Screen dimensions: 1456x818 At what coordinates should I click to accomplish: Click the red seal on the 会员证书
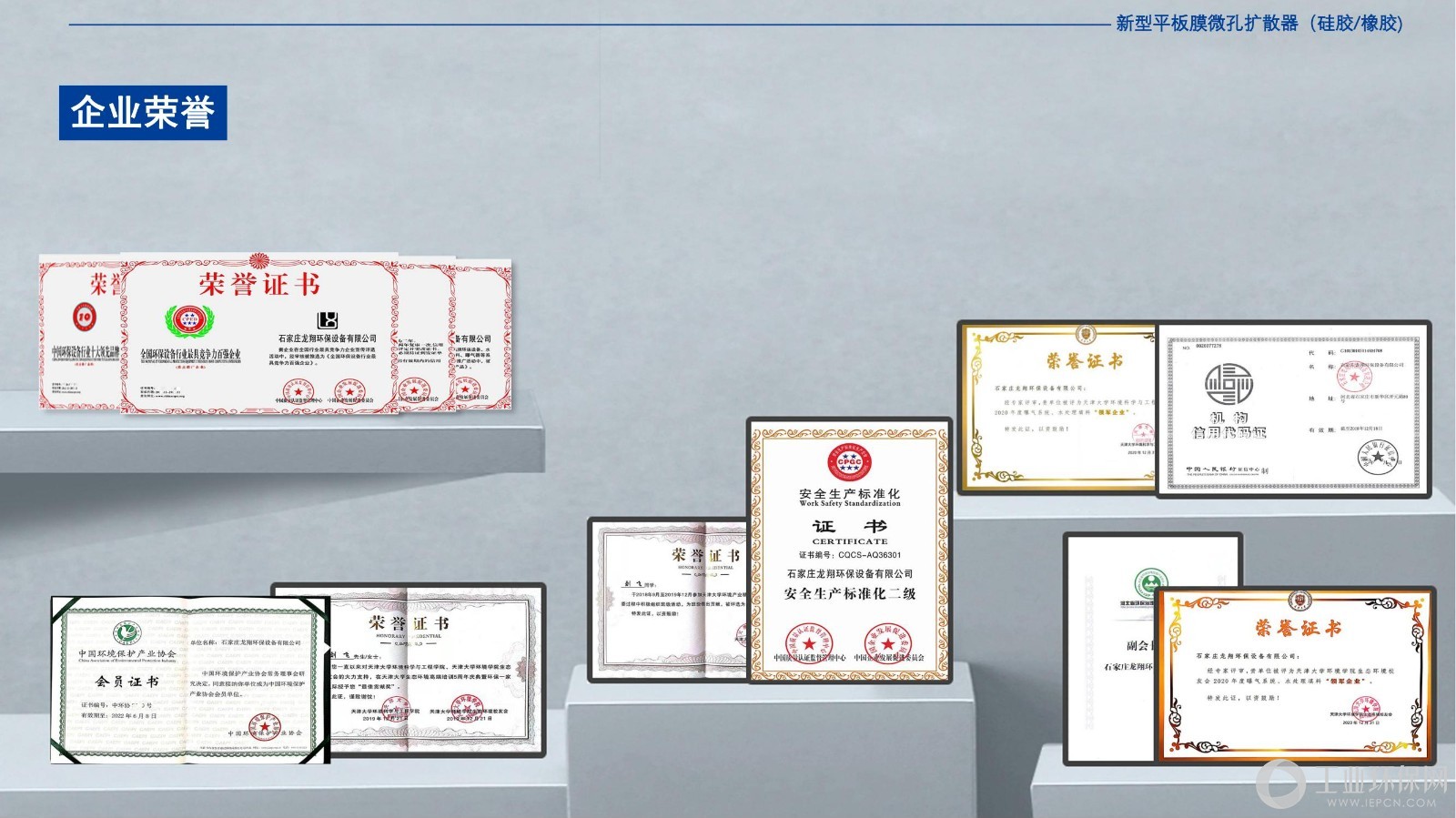(264, 727)
